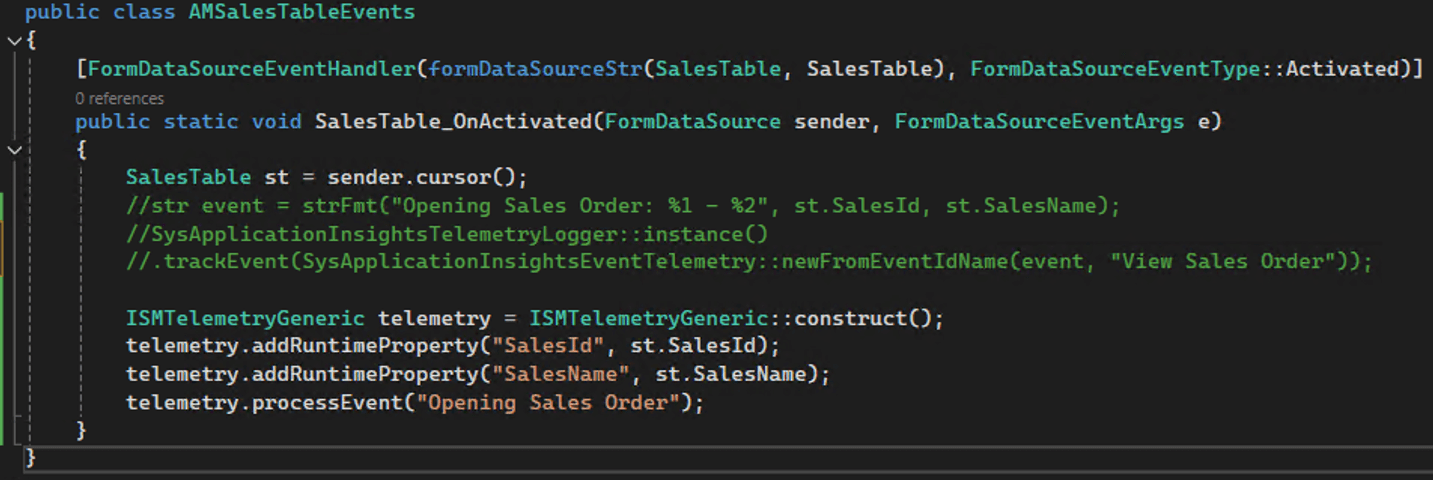Collapse the SalesTable_OnActivated method body

(13, 149)
